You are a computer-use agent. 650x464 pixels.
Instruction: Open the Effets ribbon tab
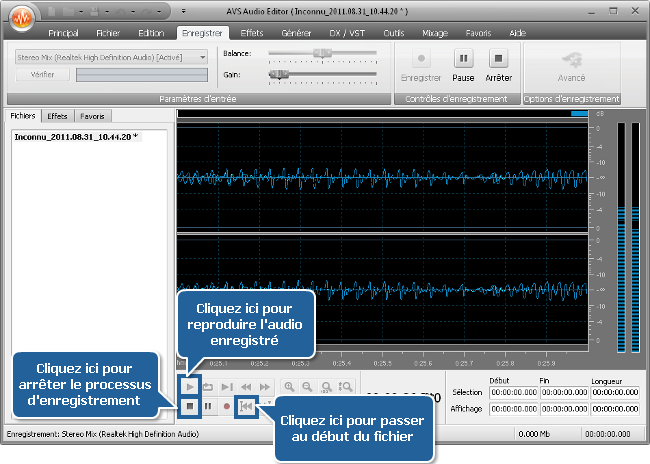[252, 33]
